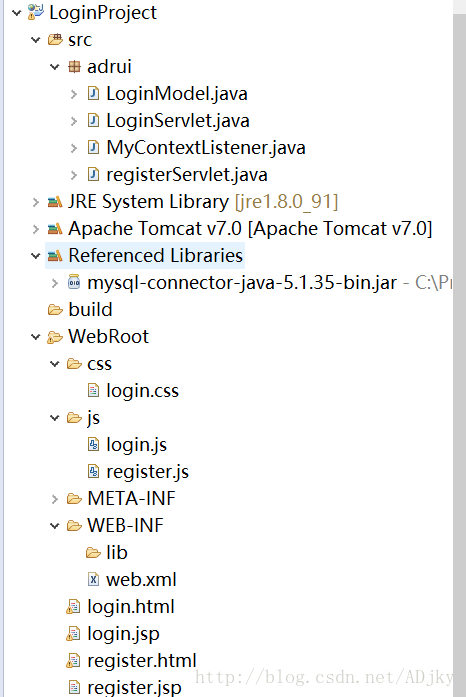466x697 pixels.
Task: Select register.js file name
Action: [147, 472]
